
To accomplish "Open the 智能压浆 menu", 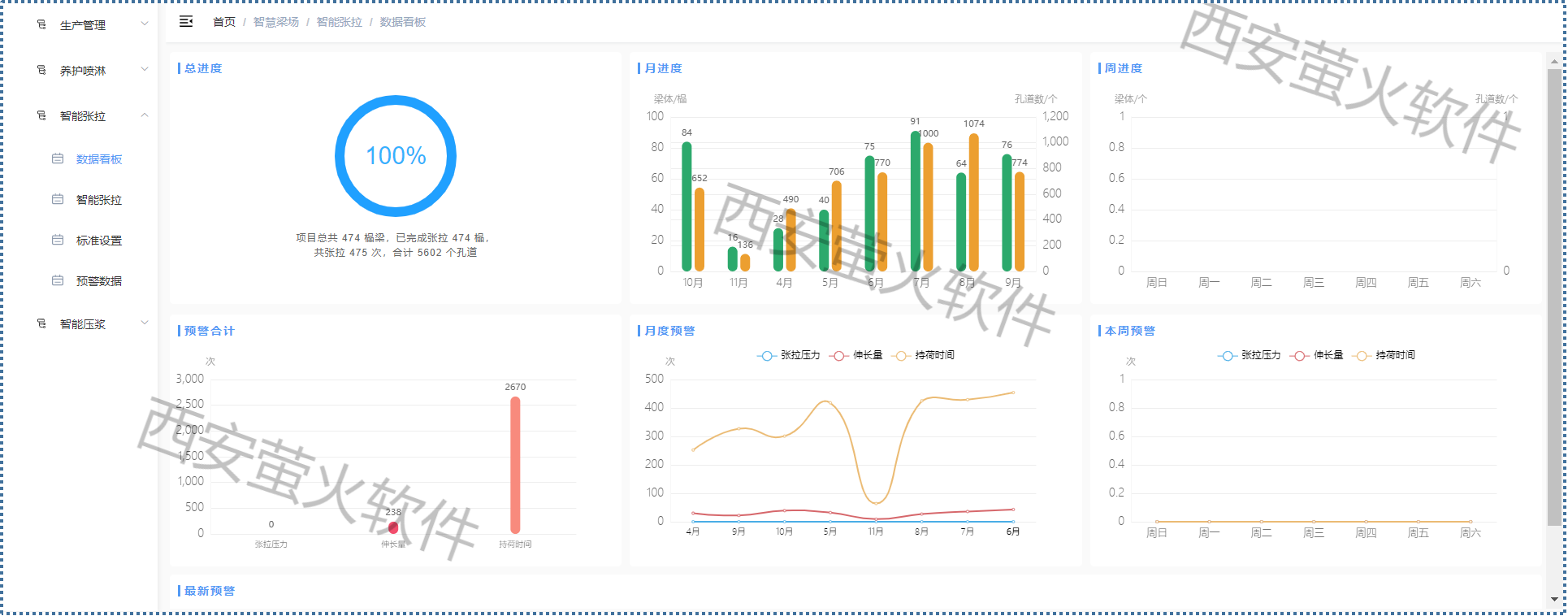I will coord(83,324).
